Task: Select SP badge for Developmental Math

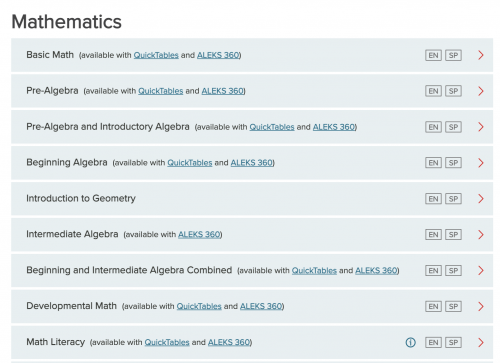Action: point(453,306)
